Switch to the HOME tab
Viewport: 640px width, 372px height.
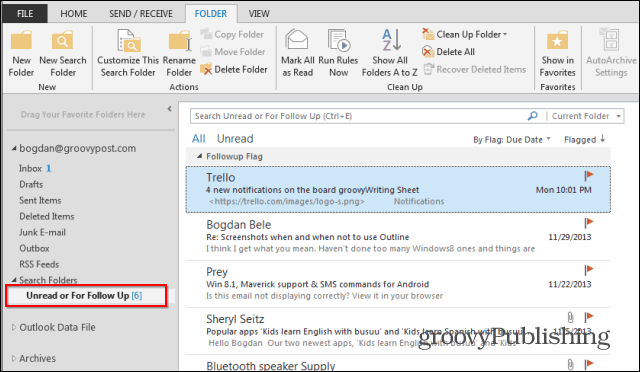pos(73,14)
